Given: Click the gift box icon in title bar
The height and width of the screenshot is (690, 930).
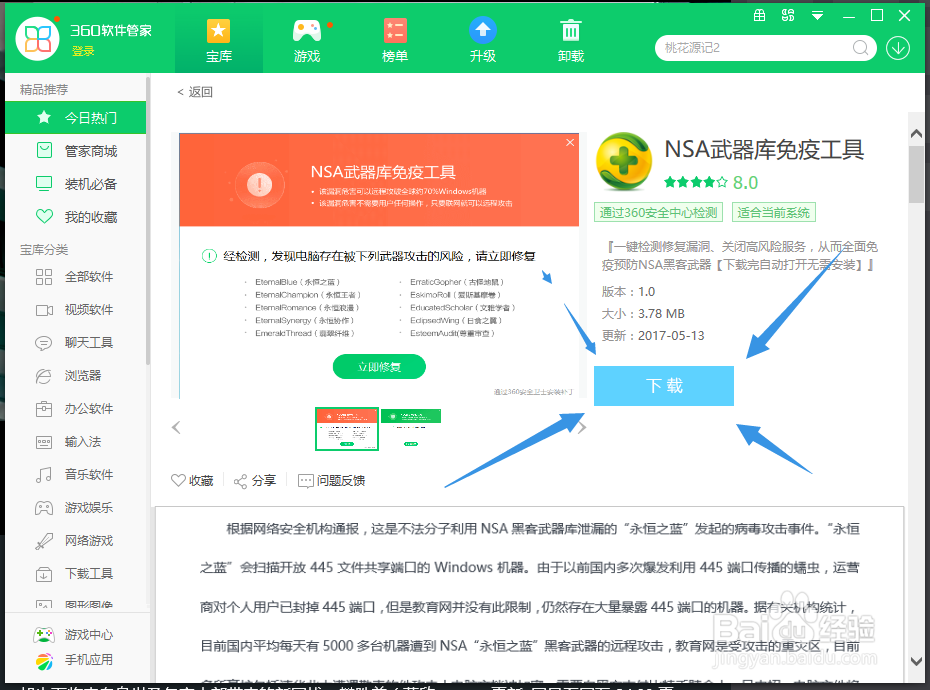Looking at the screenshot, I should 759,15.
